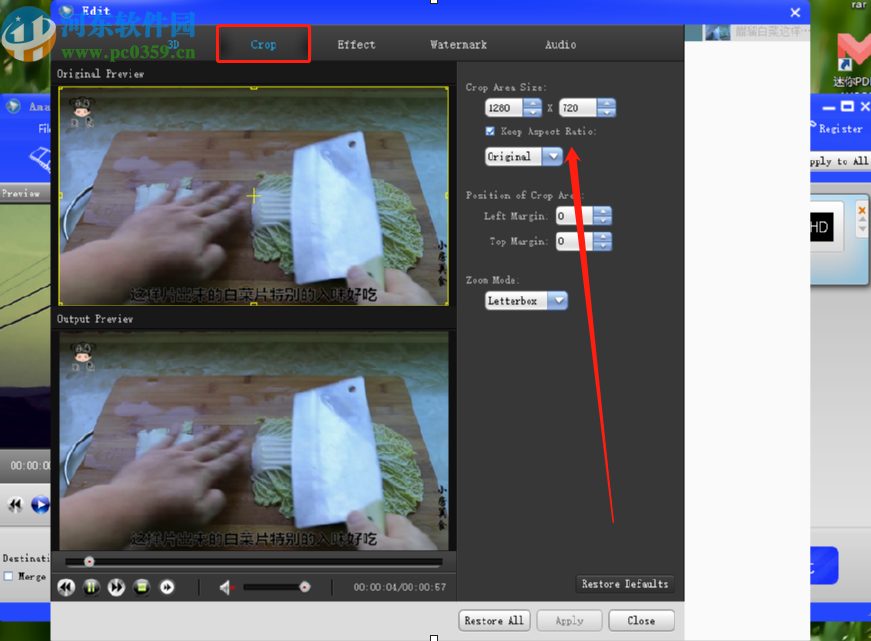
Task: Click the next frame playback icon
Action: tap(167, 587)
